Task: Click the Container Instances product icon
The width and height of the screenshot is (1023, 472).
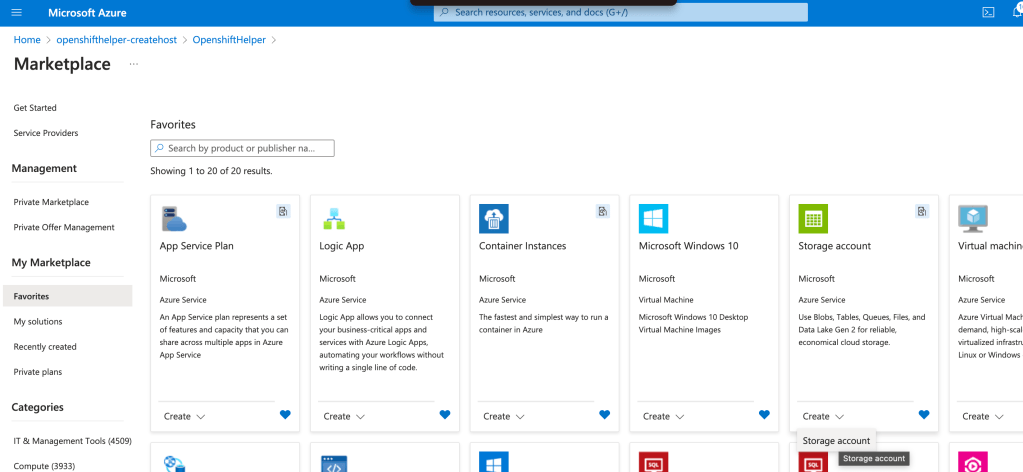Action: (x=493, y=219)
